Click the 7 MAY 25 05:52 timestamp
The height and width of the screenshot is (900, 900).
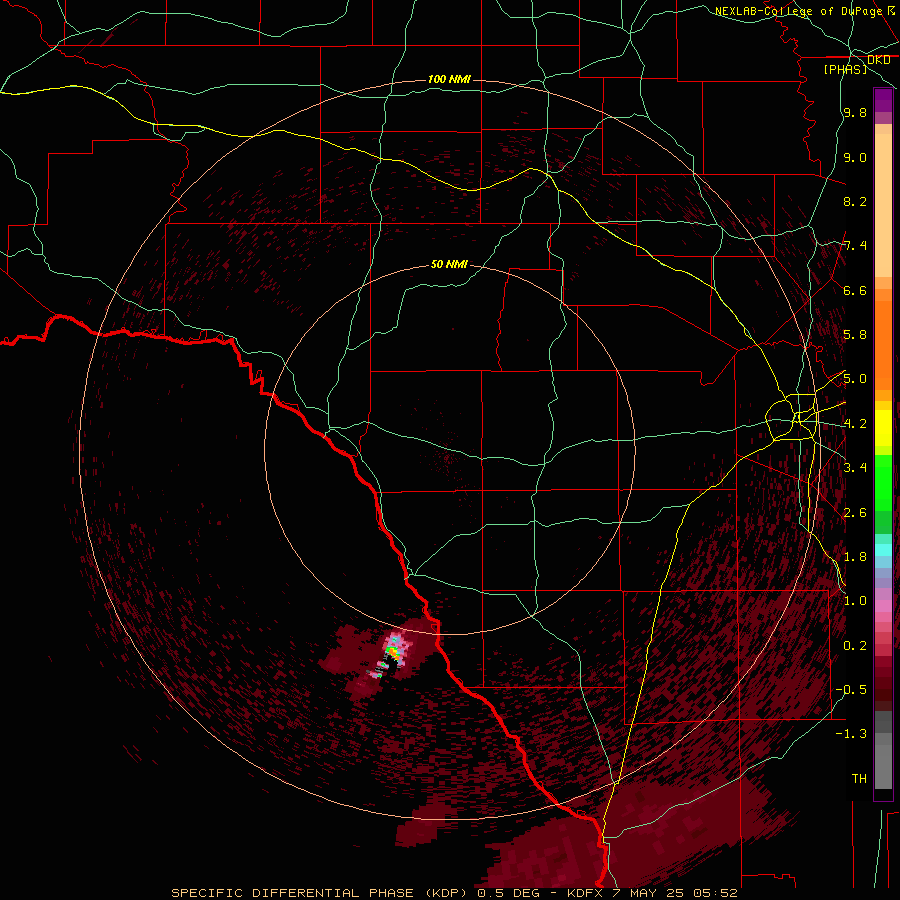tap(674, 893)
